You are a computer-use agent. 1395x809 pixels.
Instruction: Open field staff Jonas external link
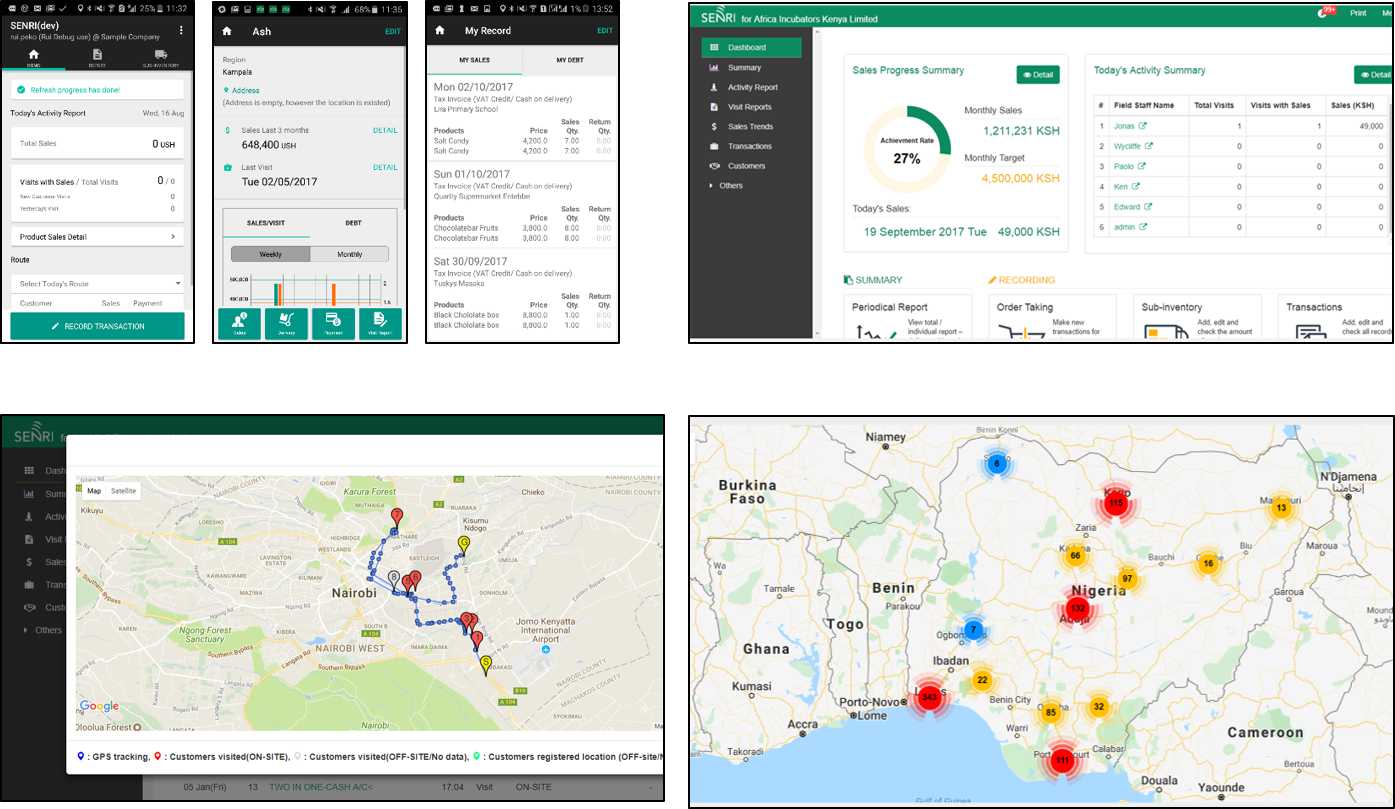click(x=1143, y=126)
